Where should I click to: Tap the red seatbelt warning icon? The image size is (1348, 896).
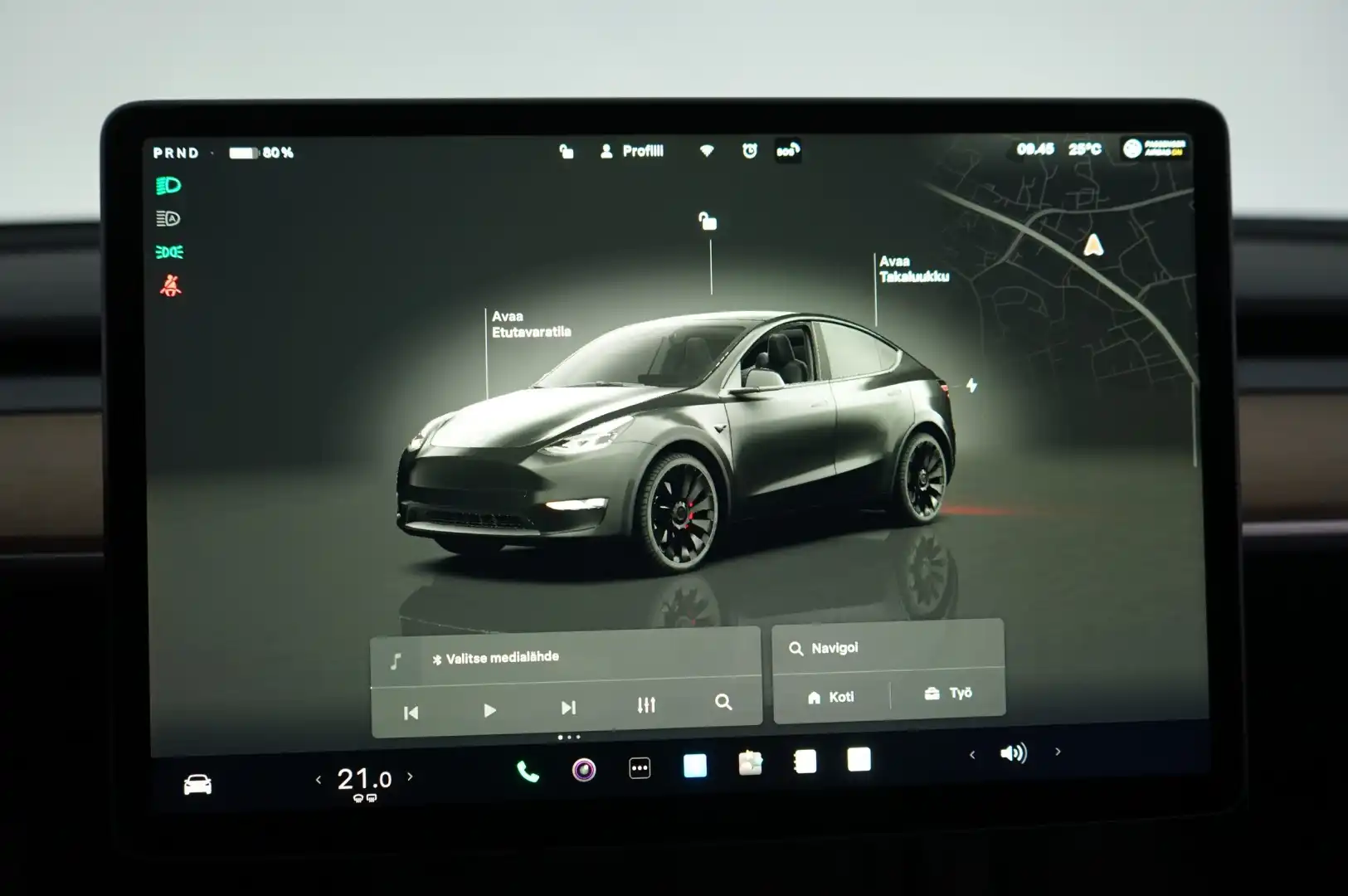click(170, 285)
